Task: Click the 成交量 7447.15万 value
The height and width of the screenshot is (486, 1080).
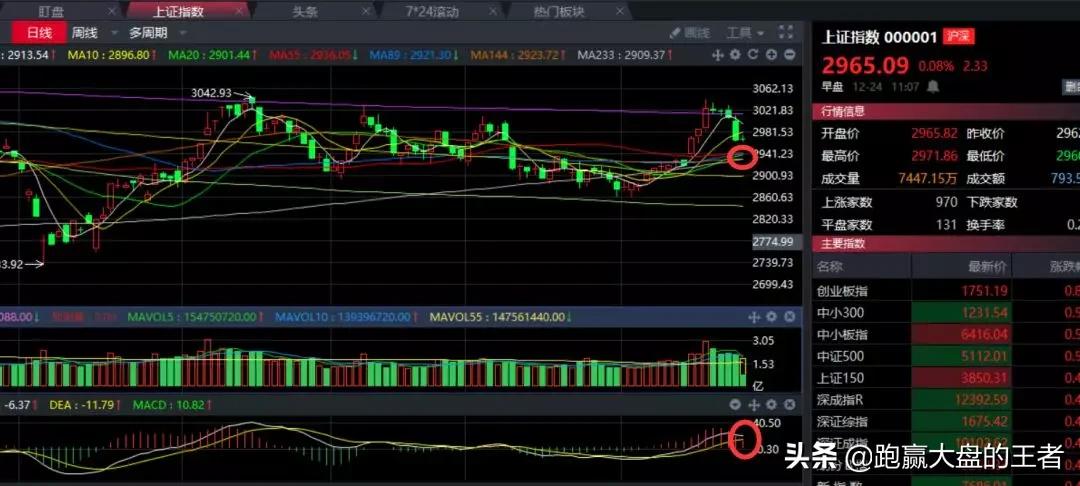Action: point(928,178)
